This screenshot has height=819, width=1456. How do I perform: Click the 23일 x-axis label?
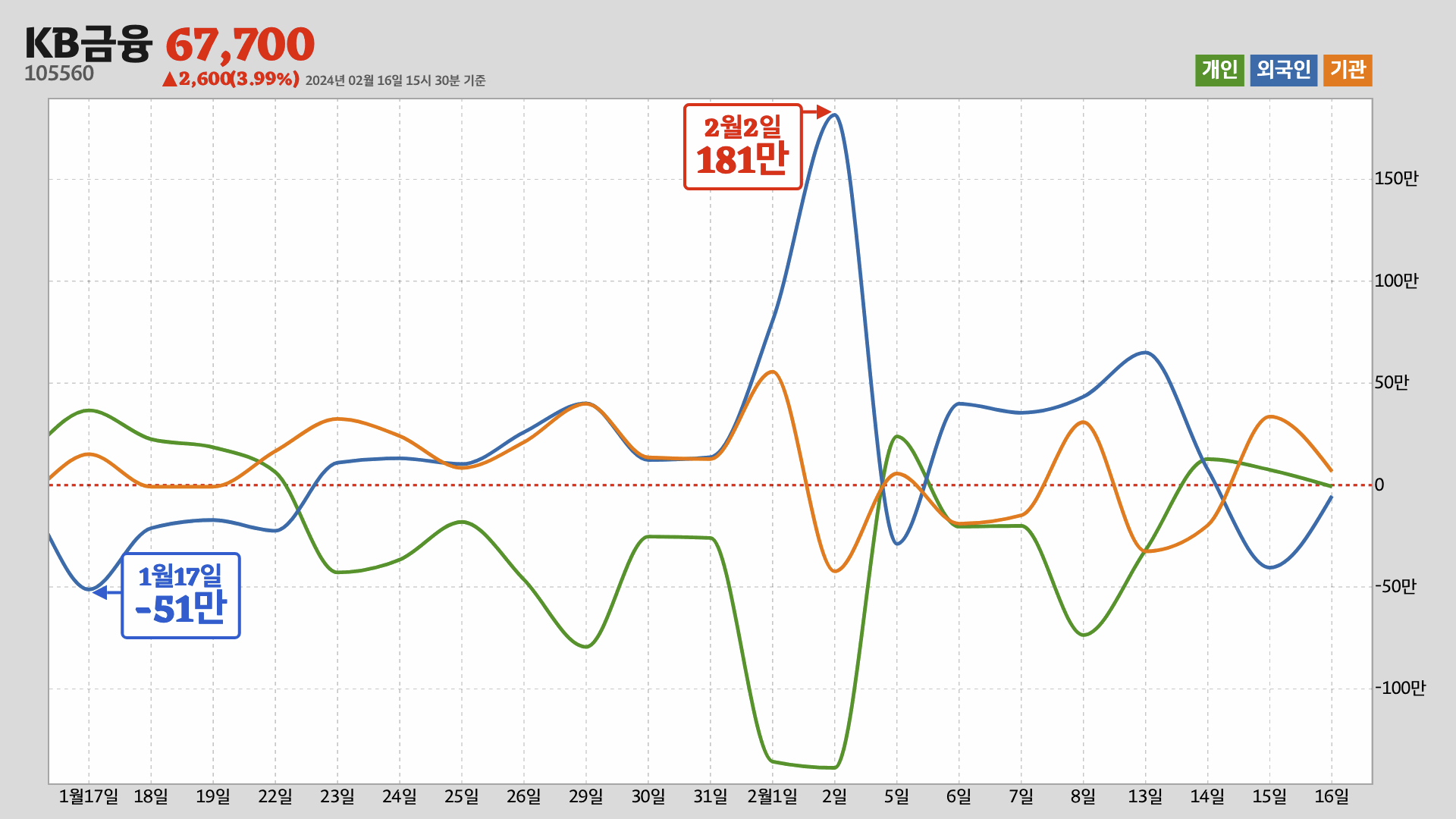coord(337,797)
